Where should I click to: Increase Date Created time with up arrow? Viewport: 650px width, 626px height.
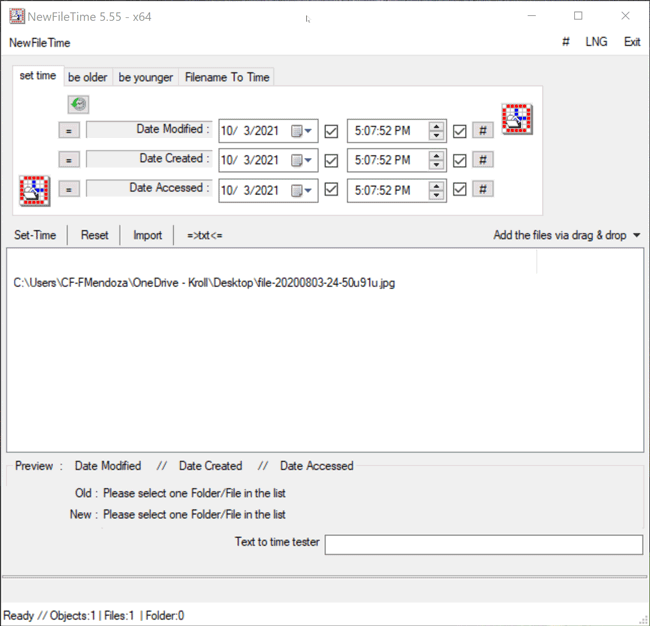[436, 156]
